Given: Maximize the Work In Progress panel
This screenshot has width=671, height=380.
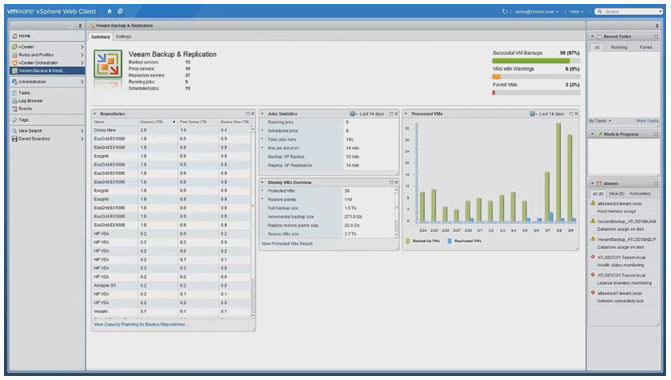Looking at the screenshot, I should (x=656, y=134).
